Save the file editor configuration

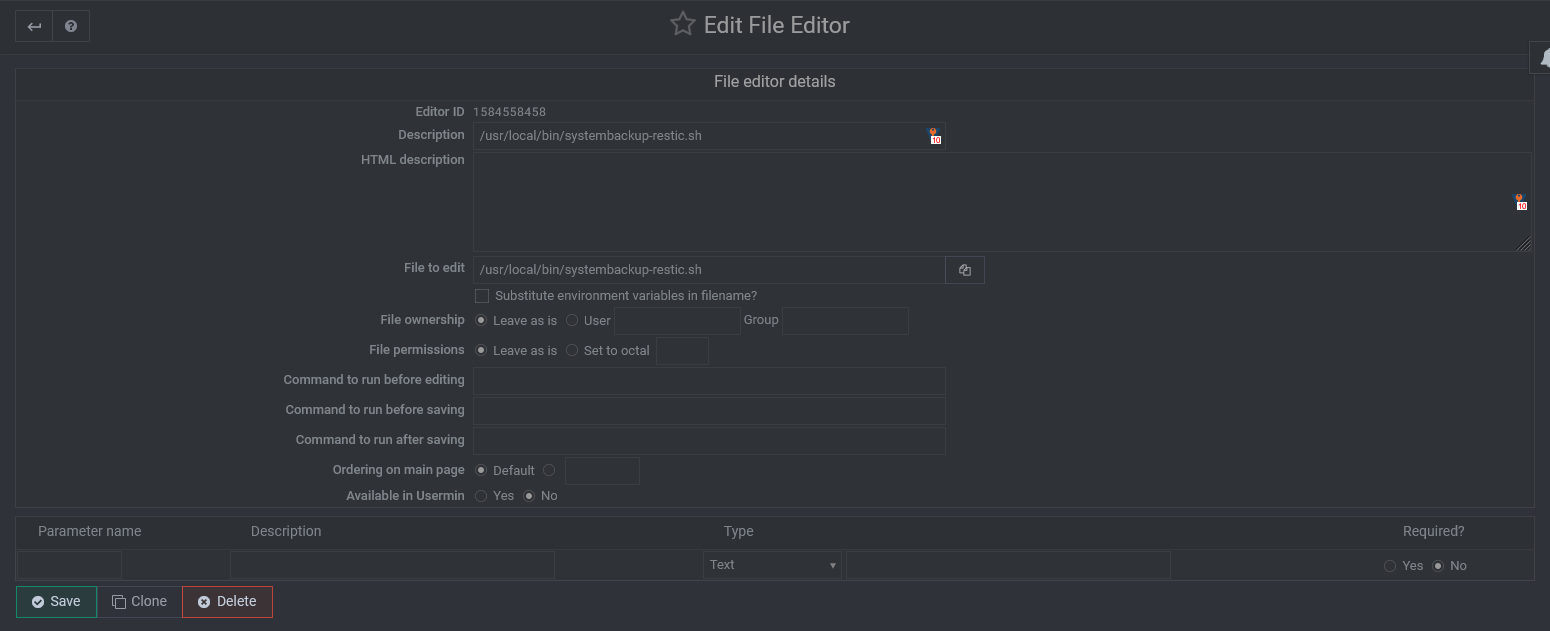[x=56, y=601]
